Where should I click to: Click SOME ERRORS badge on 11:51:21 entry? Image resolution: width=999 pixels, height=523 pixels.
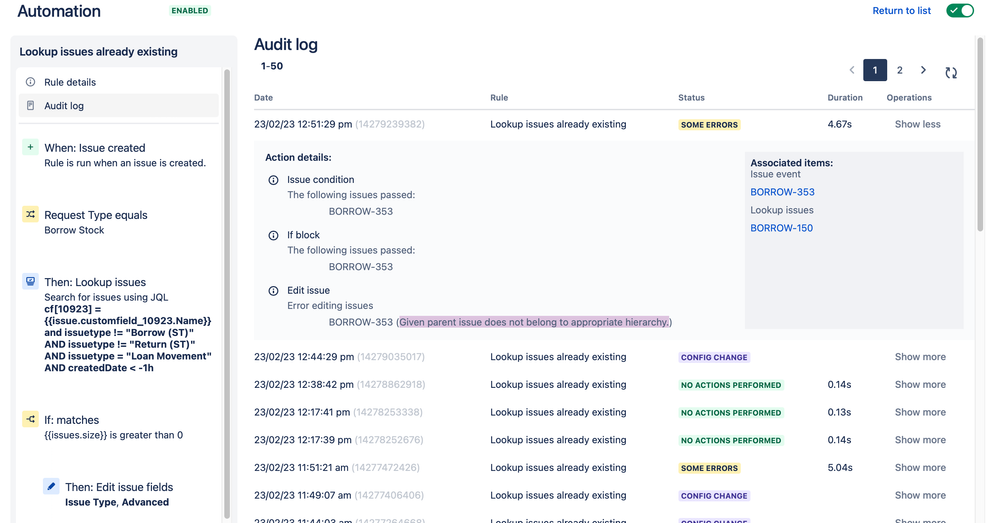[709, 468]
